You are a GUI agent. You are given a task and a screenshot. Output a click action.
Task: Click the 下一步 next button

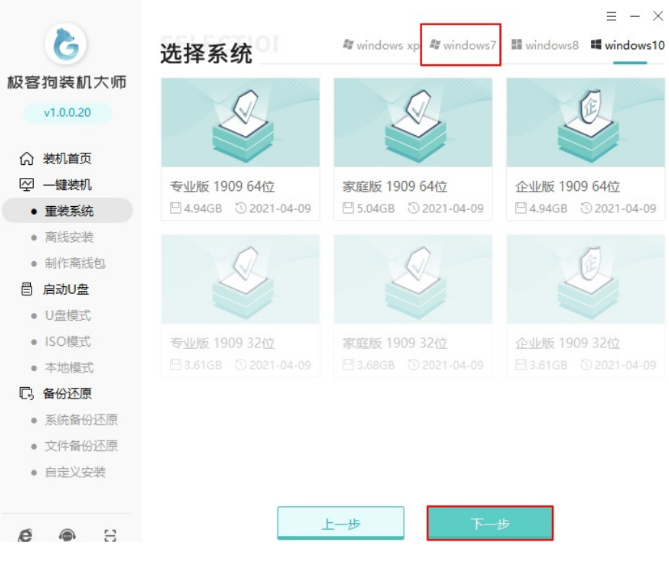pyautogui.click(x=490, y=523)
